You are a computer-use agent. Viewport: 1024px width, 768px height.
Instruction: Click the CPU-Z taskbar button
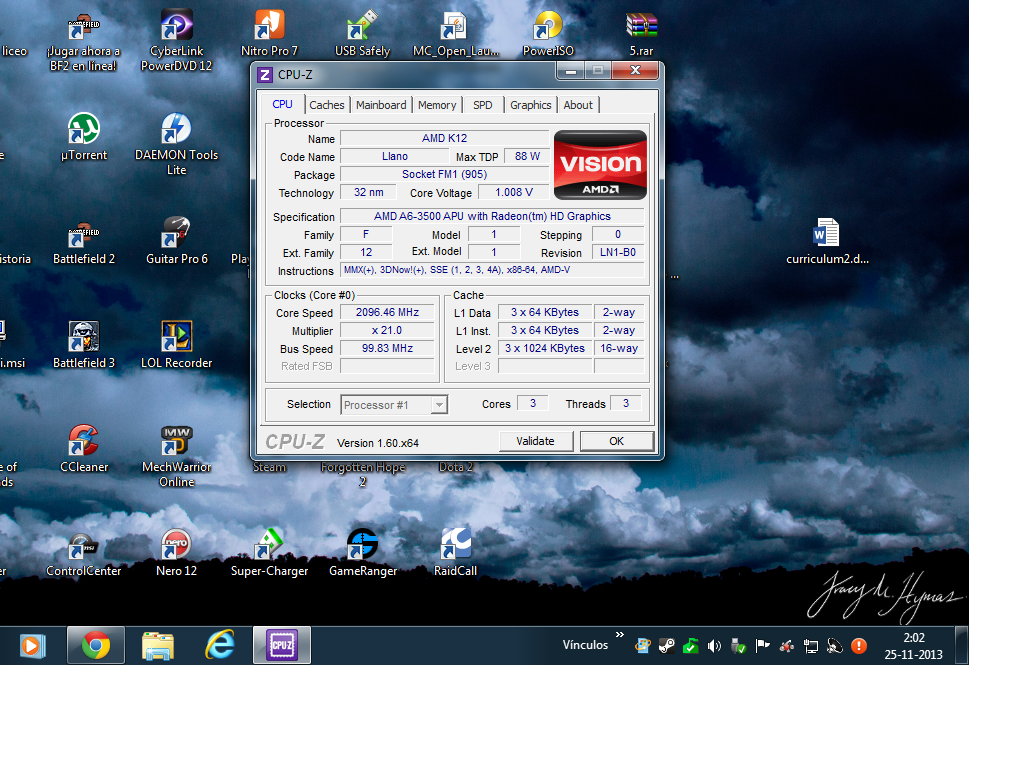tap(282, 645)
